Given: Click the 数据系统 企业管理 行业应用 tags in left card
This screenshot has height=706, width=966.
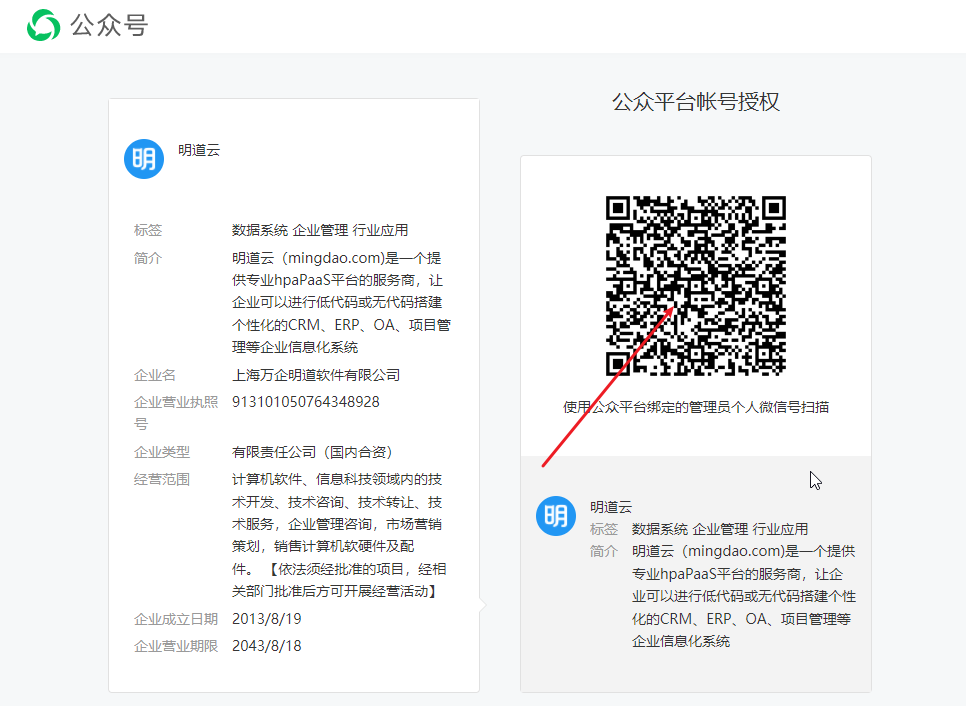Looking at the screenshot, I should (x=320, y=230).
